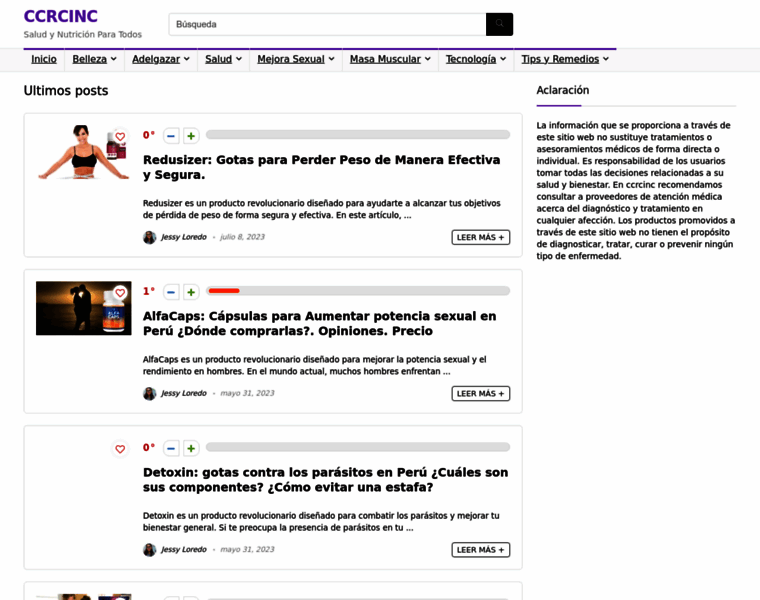The image size is (760, 600).
Task: Click the AlfaCaps post rating bar
Action: [x=358, y=291]
